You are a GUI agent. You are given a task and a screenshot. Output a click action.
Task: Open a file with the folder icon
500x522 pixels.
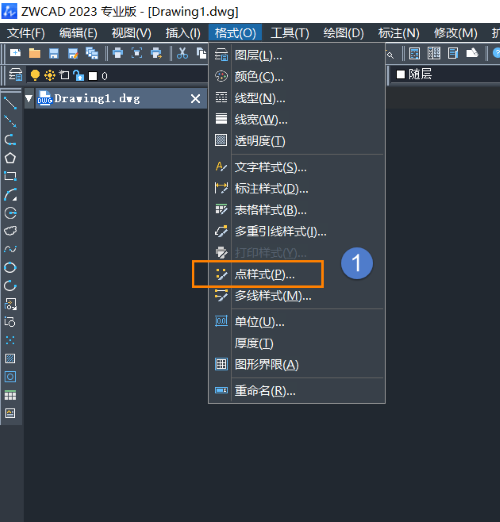pyautogui.click(x=35, y=53)
